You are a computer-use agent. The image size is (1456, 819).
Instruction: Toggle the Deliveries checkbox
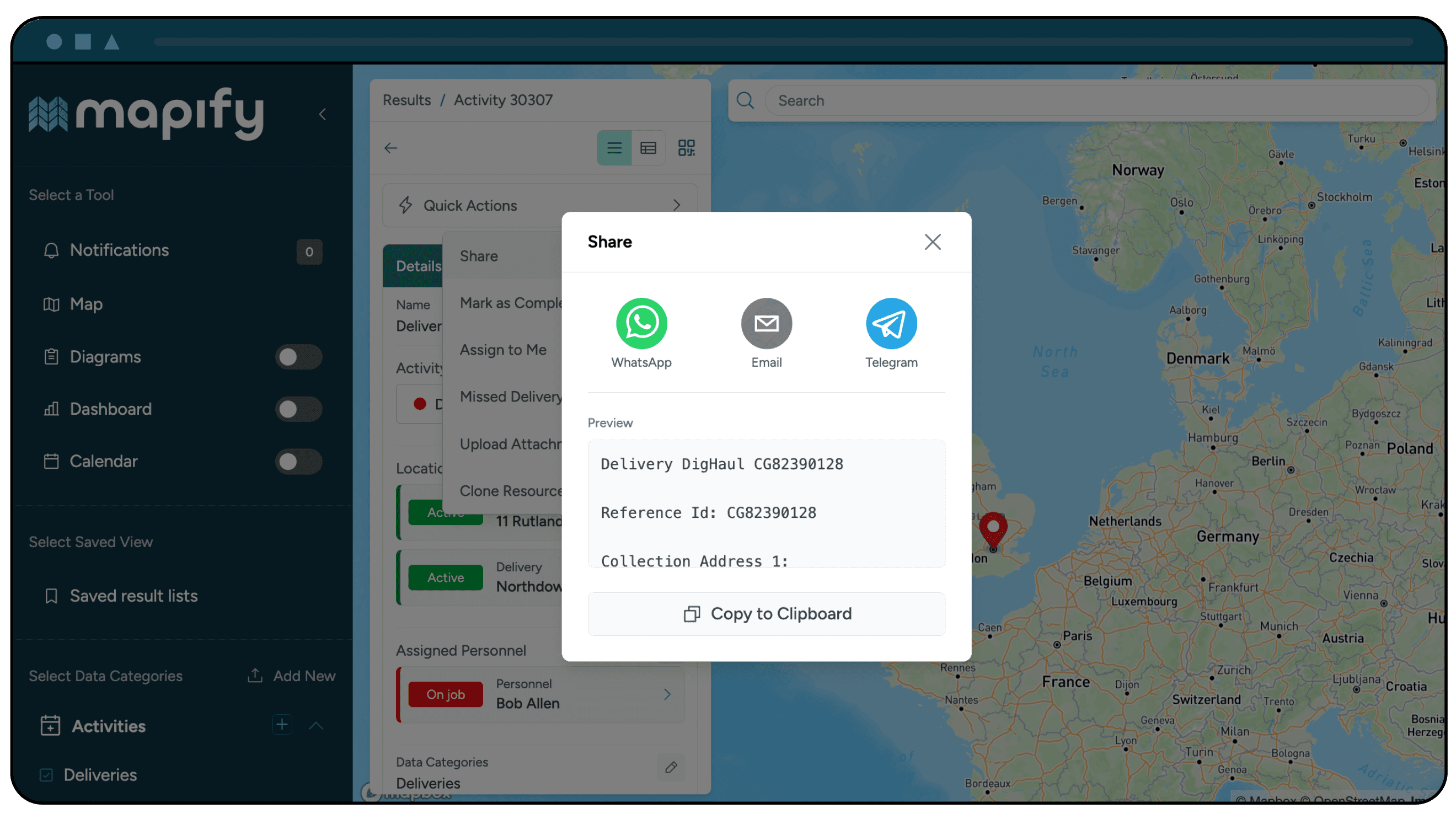[46, 775]
